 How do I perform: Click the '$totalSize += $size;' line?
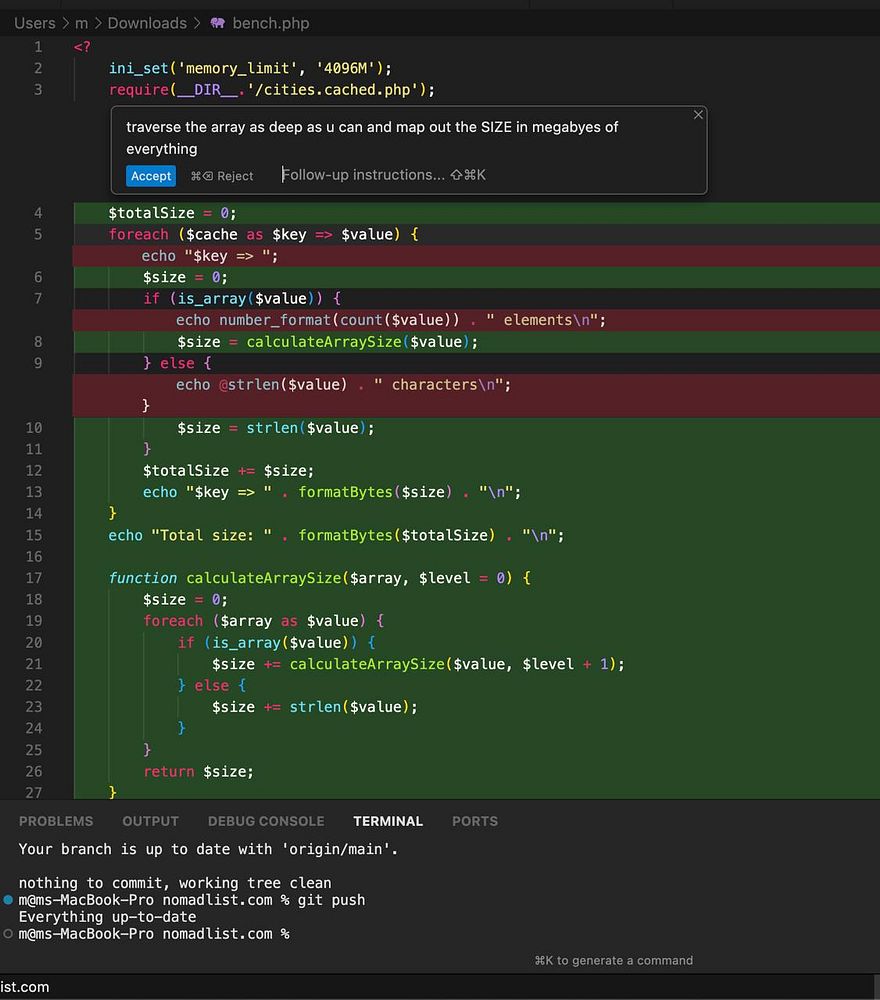tap(228, 471)
